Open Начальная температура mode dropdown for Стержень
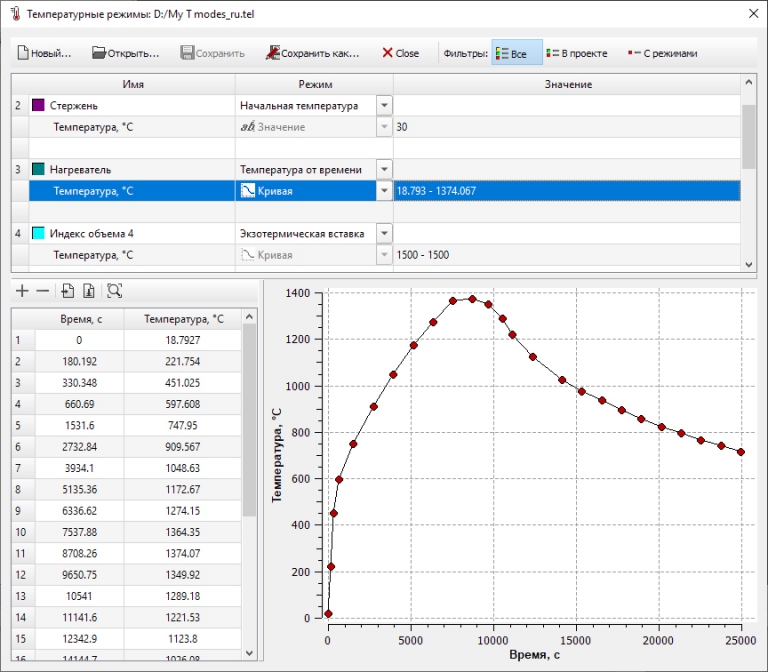 [x=384, y=106]
